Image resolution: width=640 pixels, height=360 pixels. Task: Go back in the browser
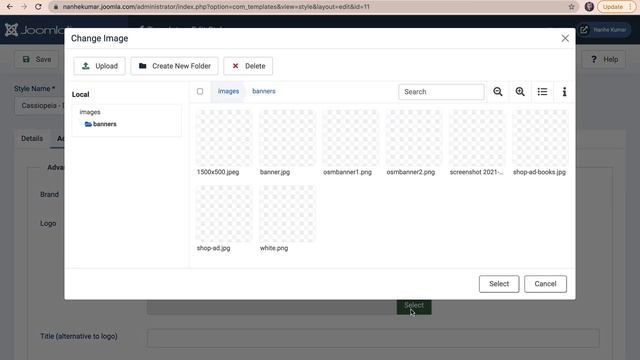[x=9, y=7]
